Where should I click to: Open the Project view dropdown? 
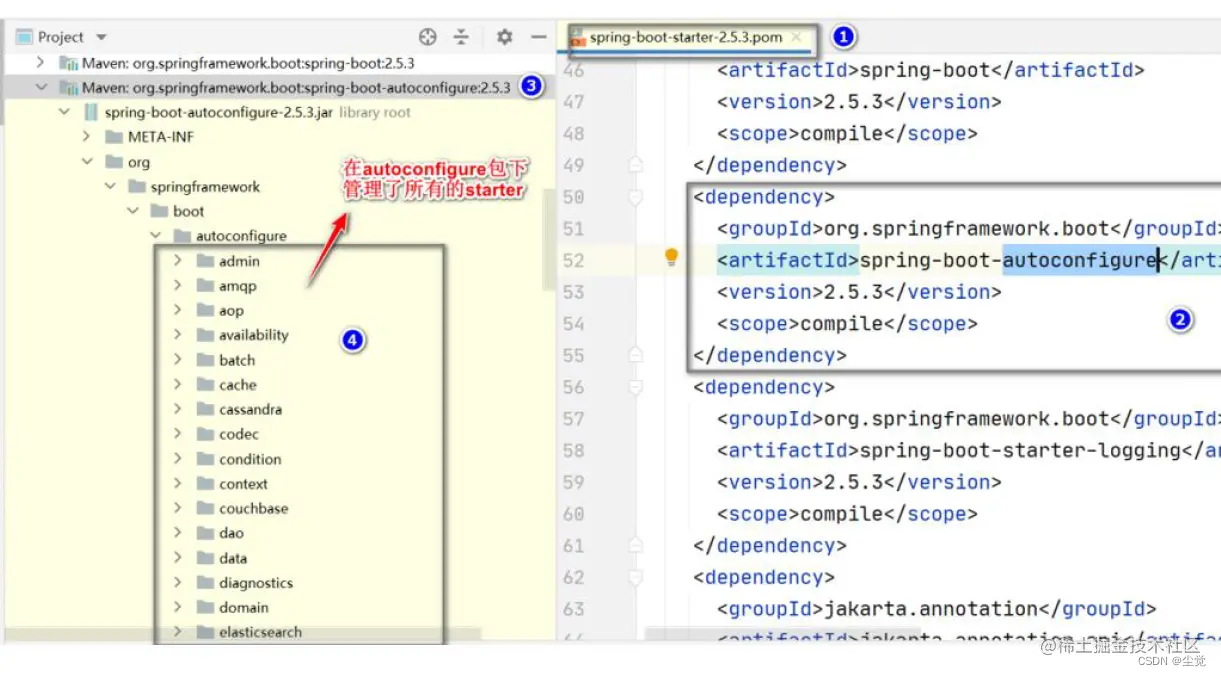(101, 37)
